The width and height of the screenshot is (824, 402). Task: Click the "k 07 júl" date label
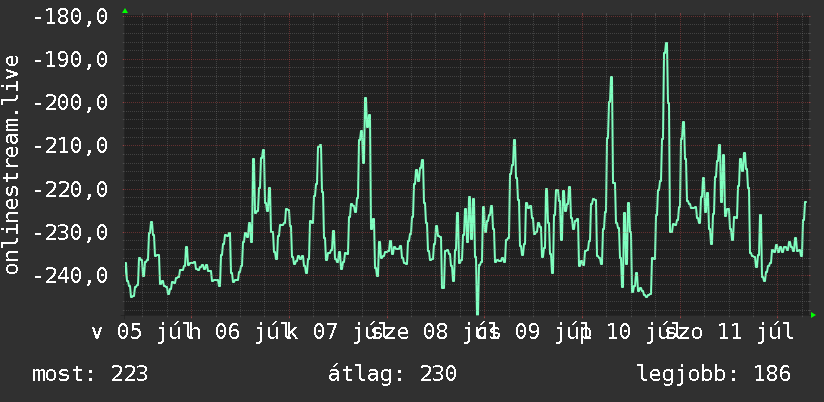coord(337,333)
